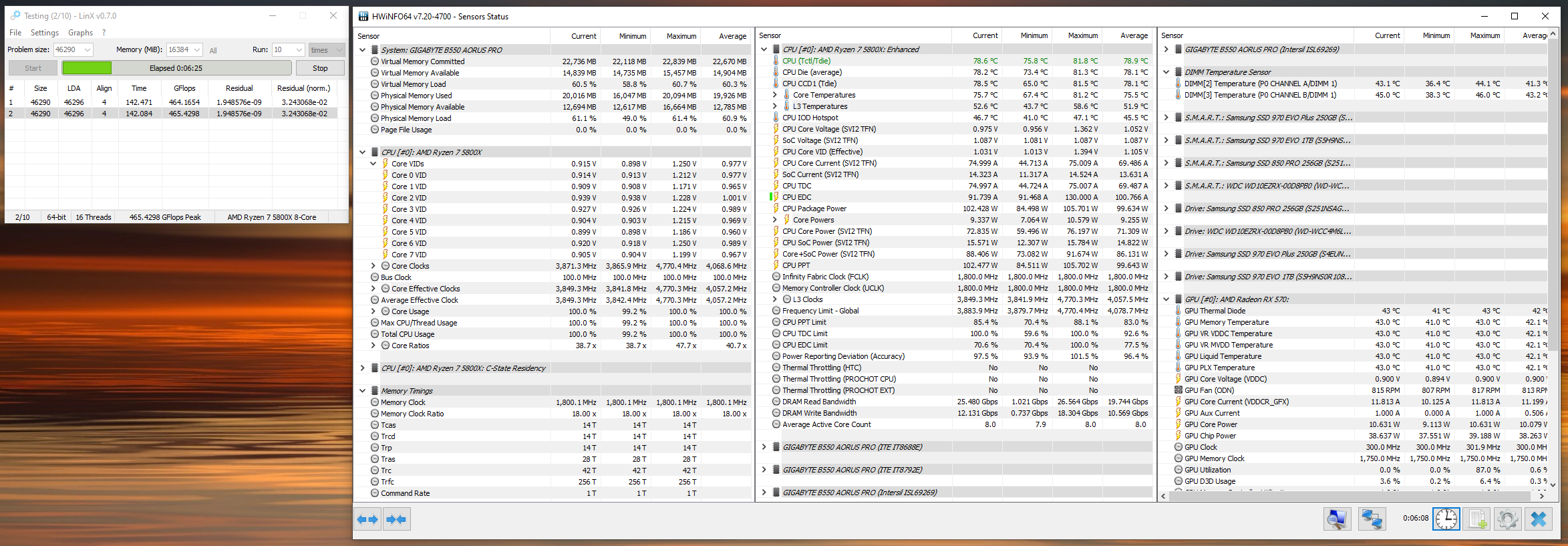The height and width of the screenshot is (546, 1568).
Task: Click the shrink-columns inward arrows button in HWiNFO
Action: coord(396,519)
